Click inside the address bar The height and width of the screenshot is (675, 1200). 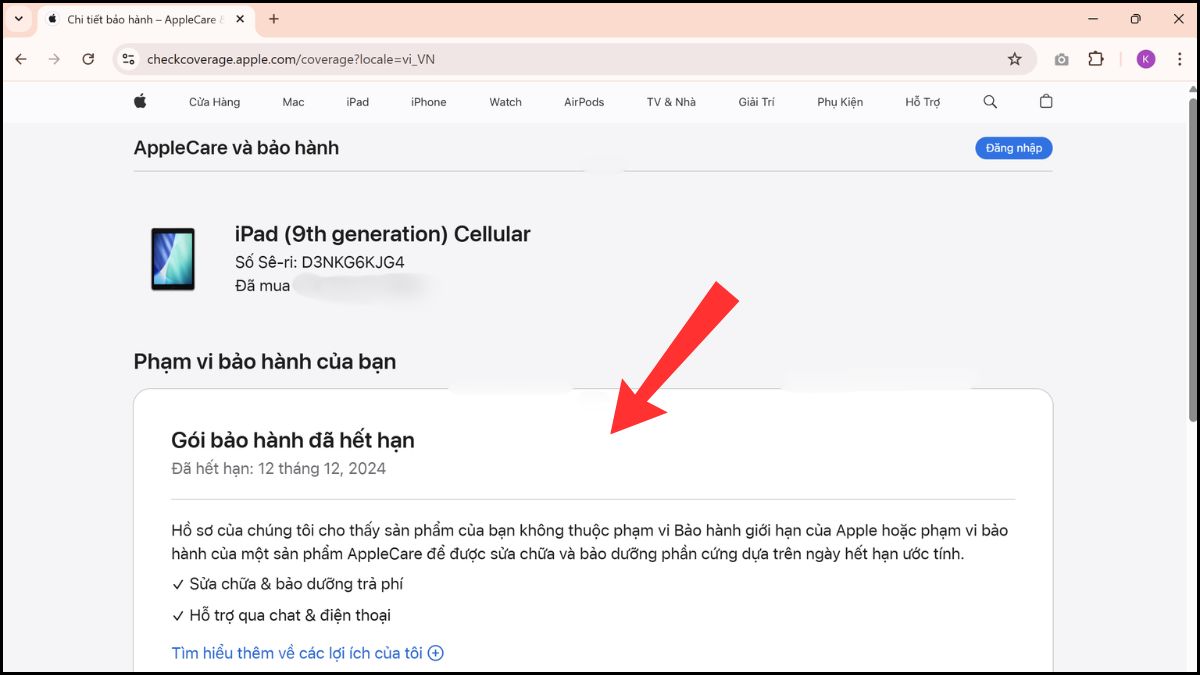[400, 58]
